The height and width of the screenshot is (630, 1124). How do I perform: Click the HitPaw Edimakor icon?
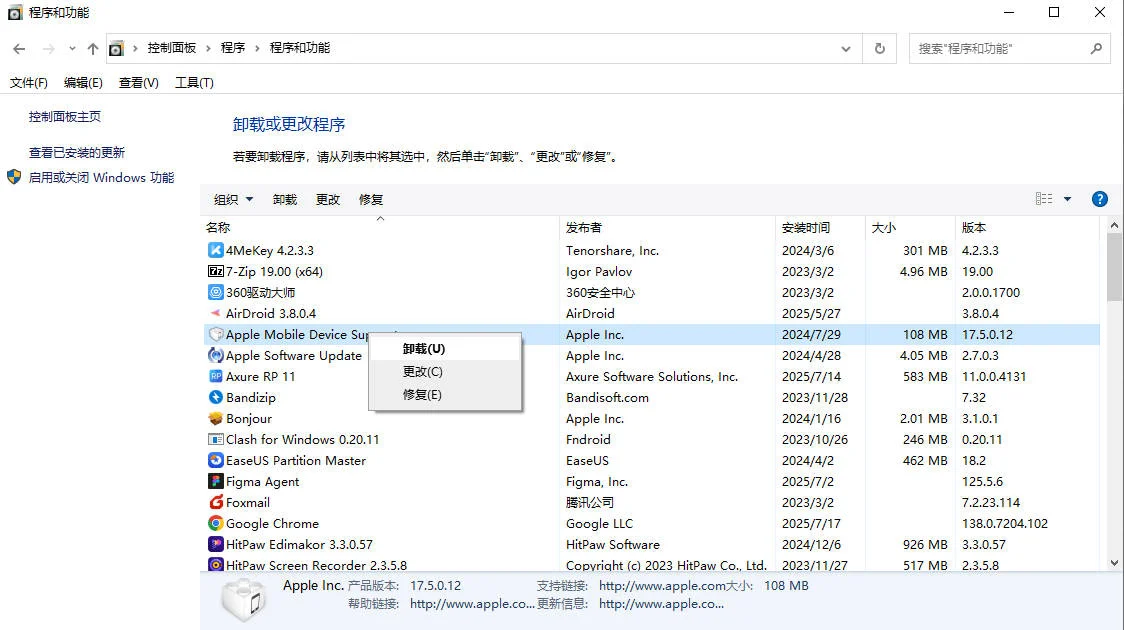click(x=215, y=544)
